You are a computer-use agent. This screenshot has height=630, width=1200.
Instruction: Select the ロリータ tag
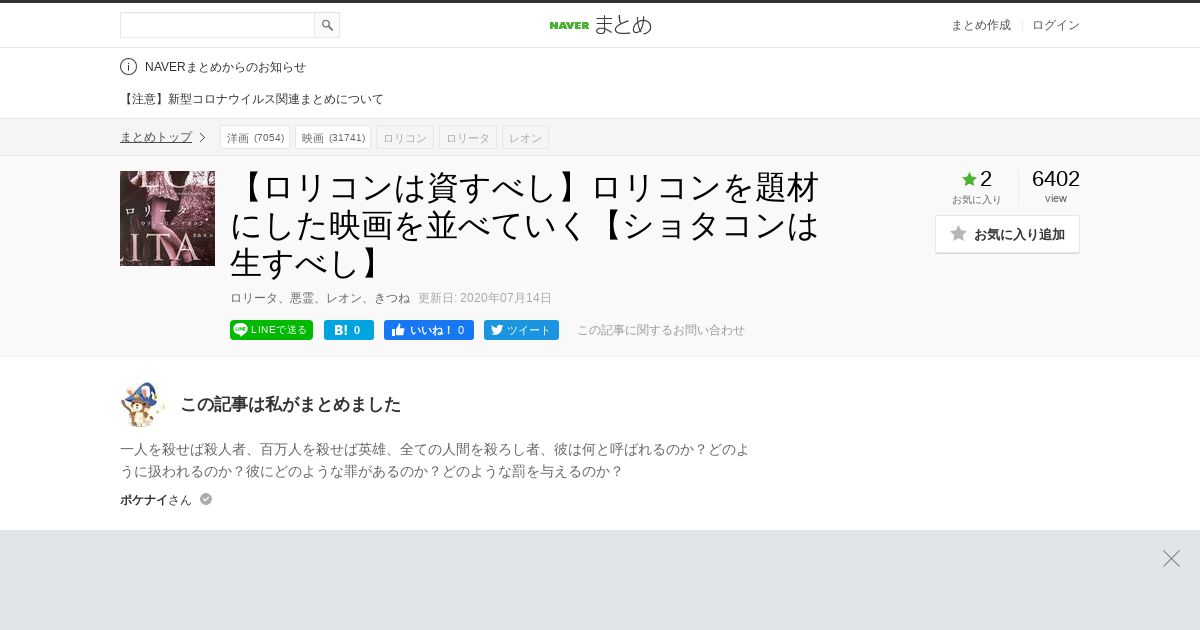(x=468, y=137)
